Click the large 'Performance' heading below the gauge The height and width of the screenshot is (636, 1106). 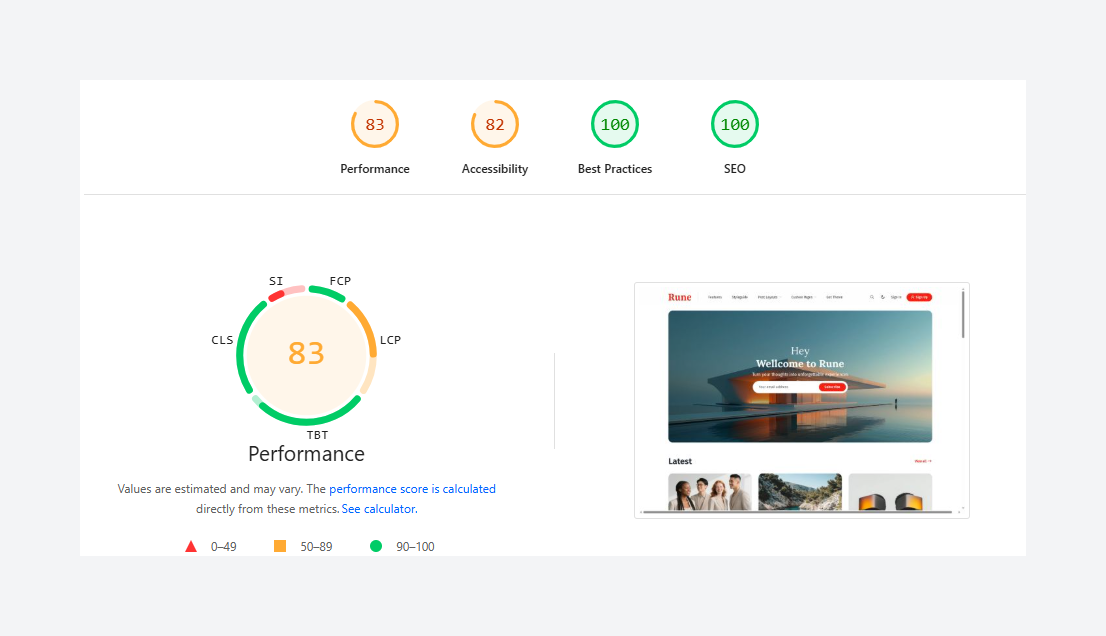tap(306, 453)
